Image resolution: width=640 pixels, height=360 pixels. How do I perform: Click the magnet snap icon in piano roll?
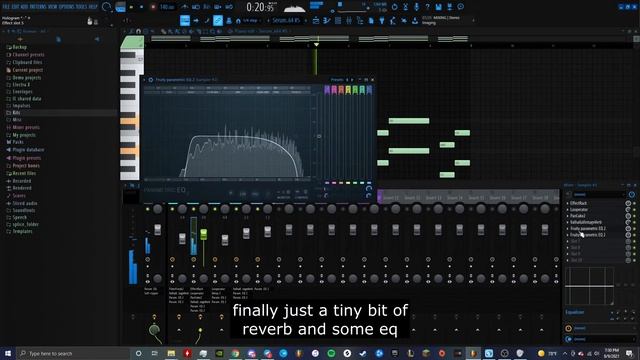(138, 31)
